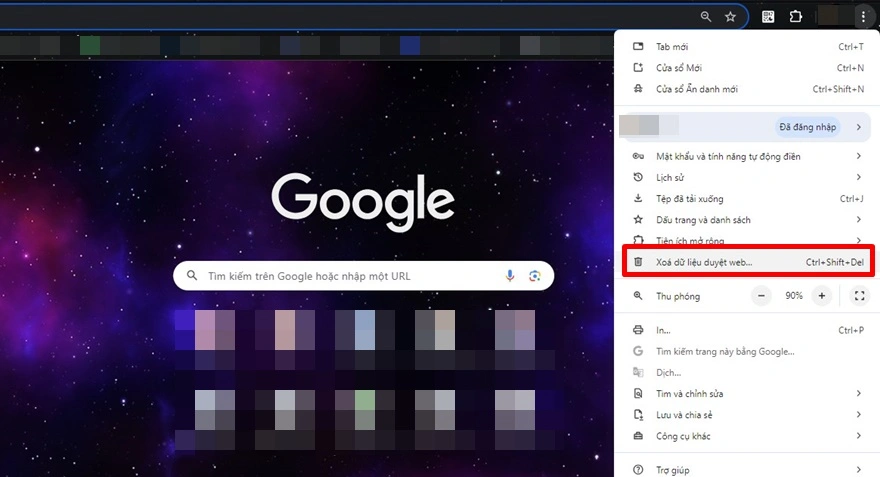Decrease zoom with the minus button
The image size is (880, 477).
762,296
